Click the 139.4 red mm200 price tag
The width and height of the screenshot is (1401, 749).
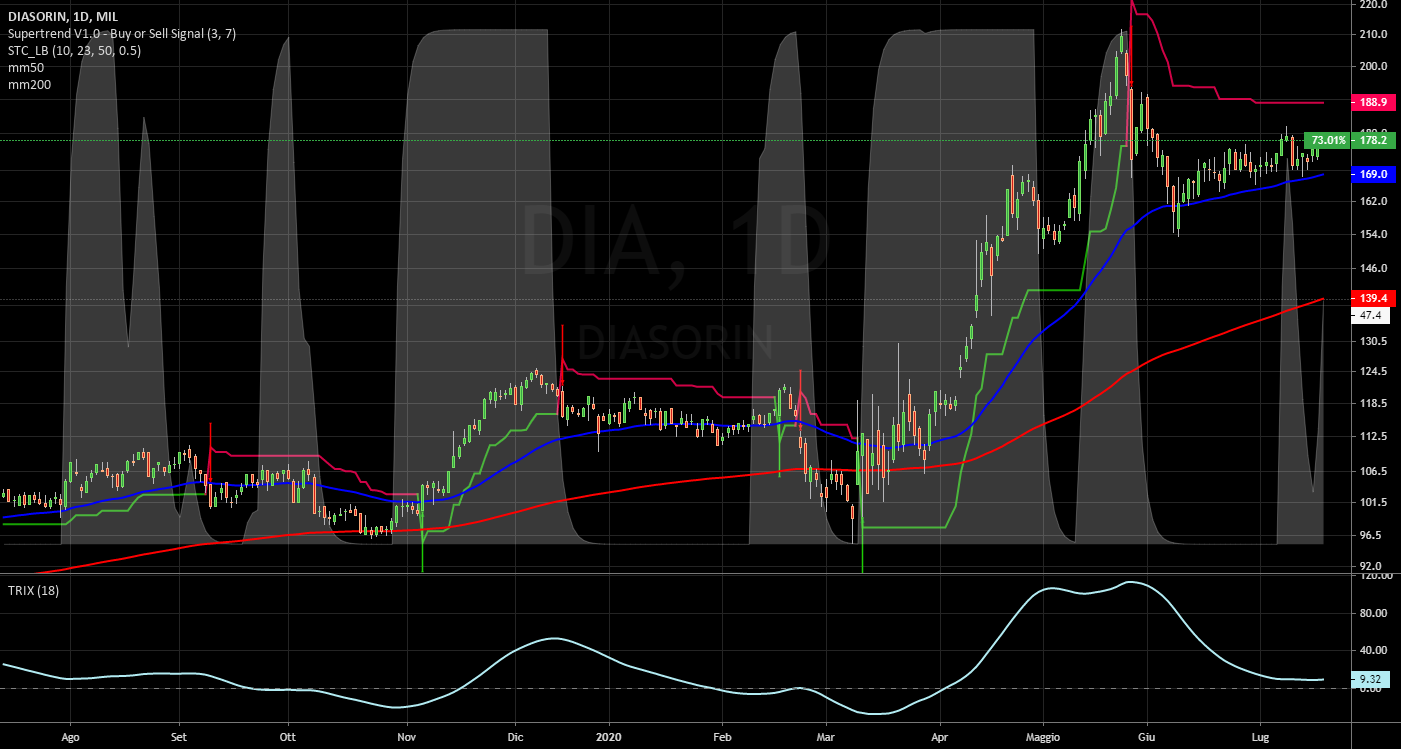coord(1372,298)
